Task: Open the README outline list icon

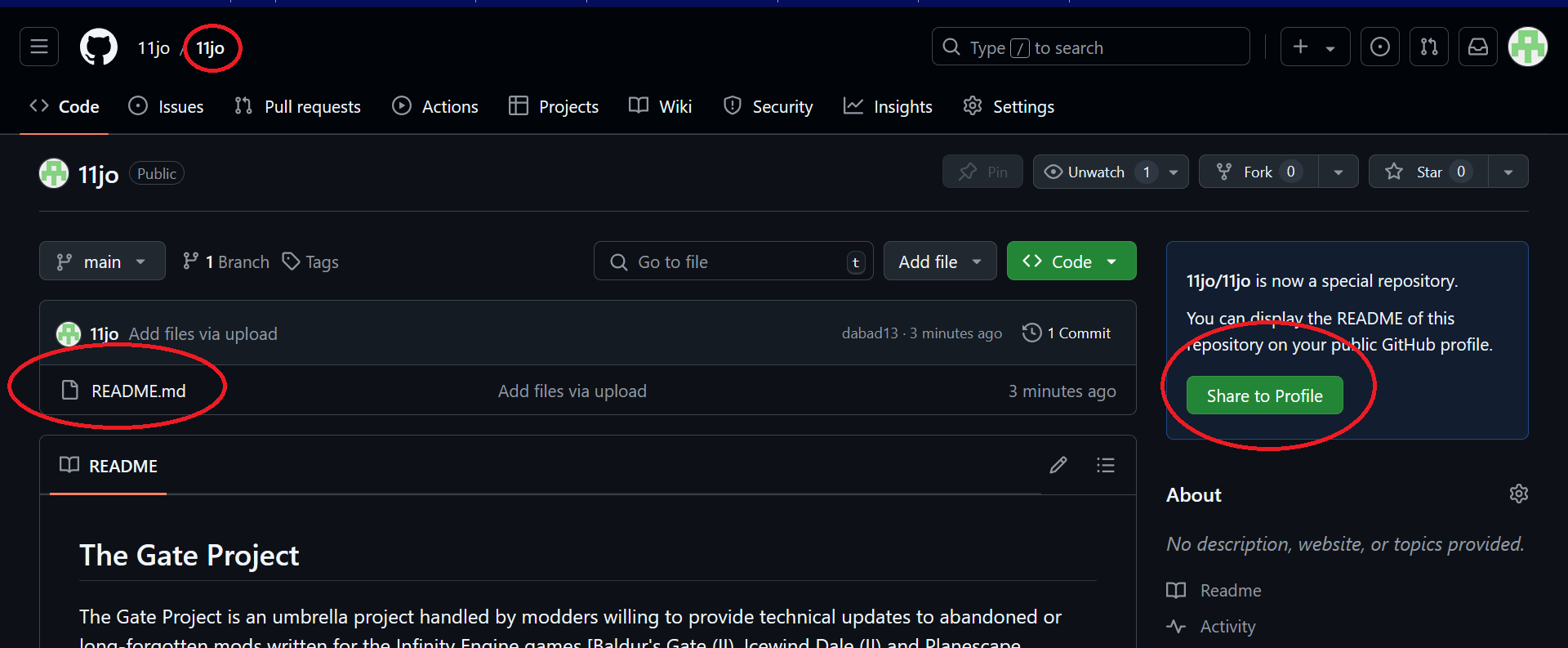Action: pos(1106,465)
